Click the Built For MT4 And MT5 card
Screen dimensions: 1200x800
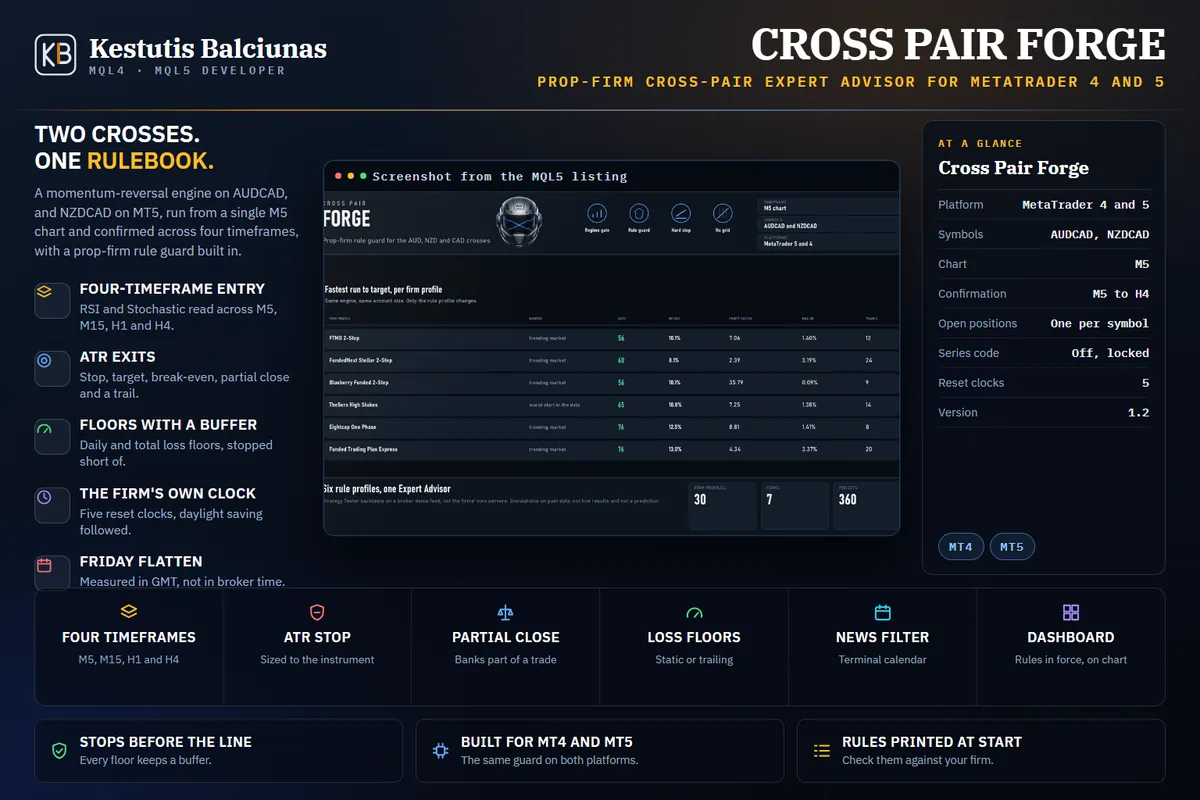pyautogui.click(x=600, y=751)
